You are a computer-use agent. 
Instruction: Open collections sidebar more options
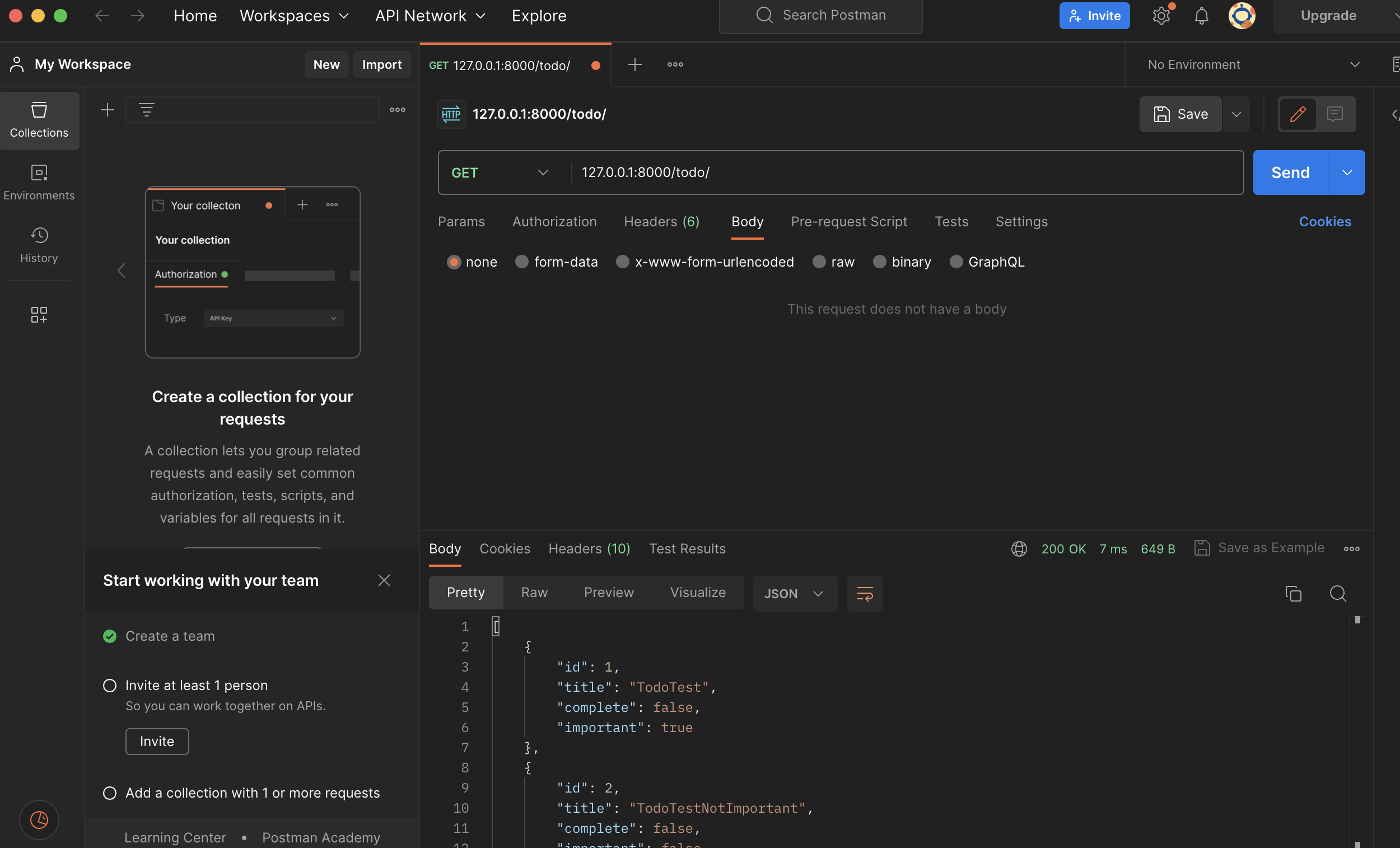(x=397, y=110)
